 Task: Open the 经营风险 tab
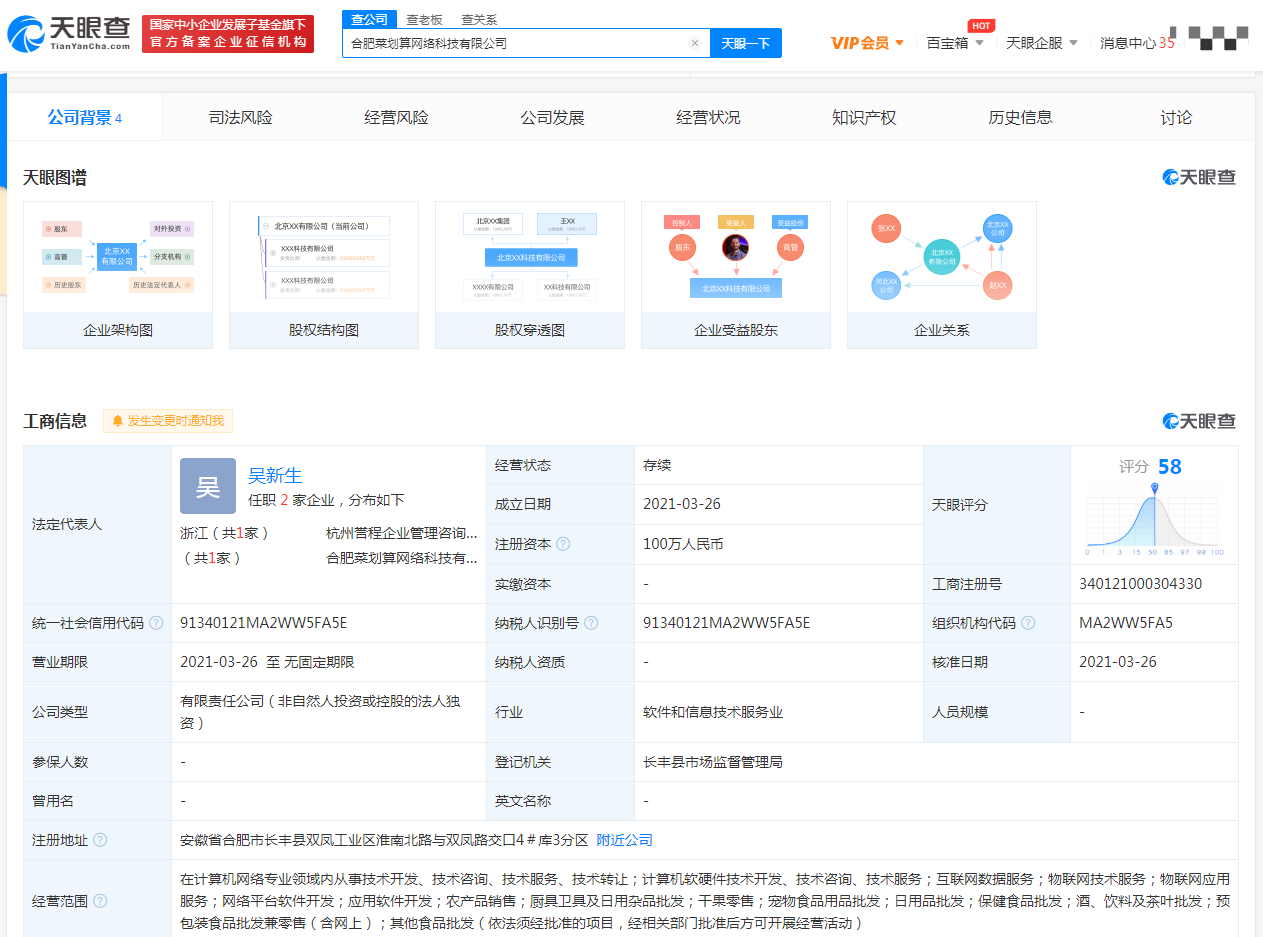click(396, 118)
